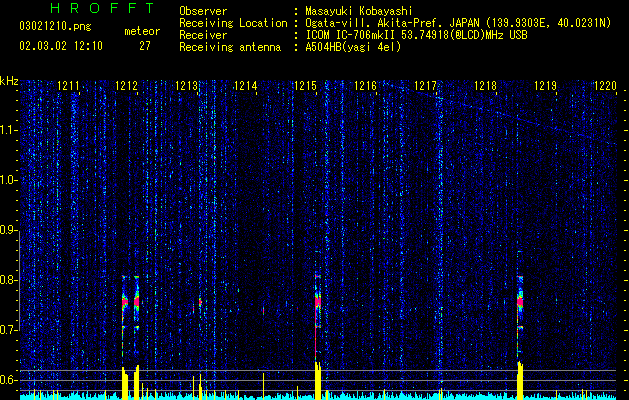
Task: Click the strong meteor echo after 1218
Action: pos(520,301)
